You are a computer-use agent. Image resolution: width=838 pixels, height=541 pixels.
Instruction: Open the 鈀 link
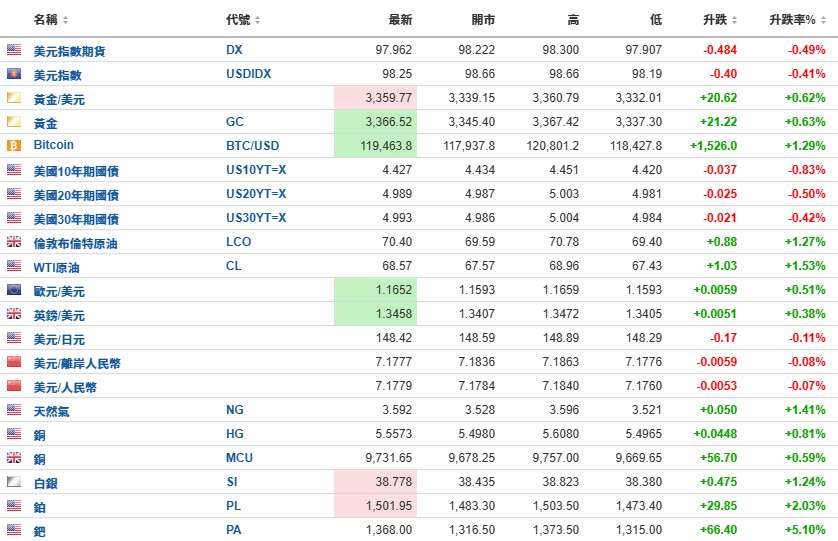(40, 532)
